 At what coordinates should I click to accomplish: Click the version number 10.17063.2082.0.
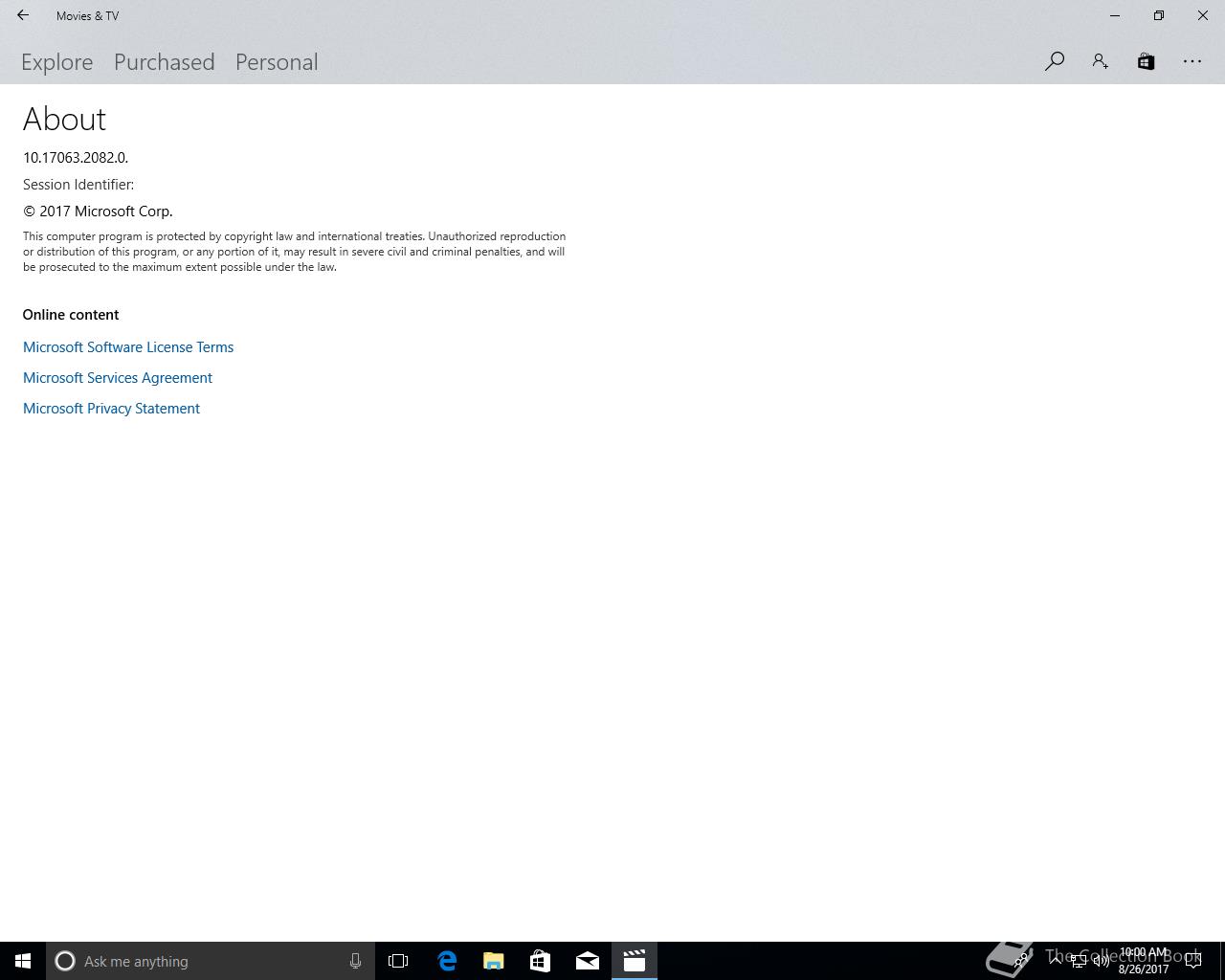coord(76,158)
